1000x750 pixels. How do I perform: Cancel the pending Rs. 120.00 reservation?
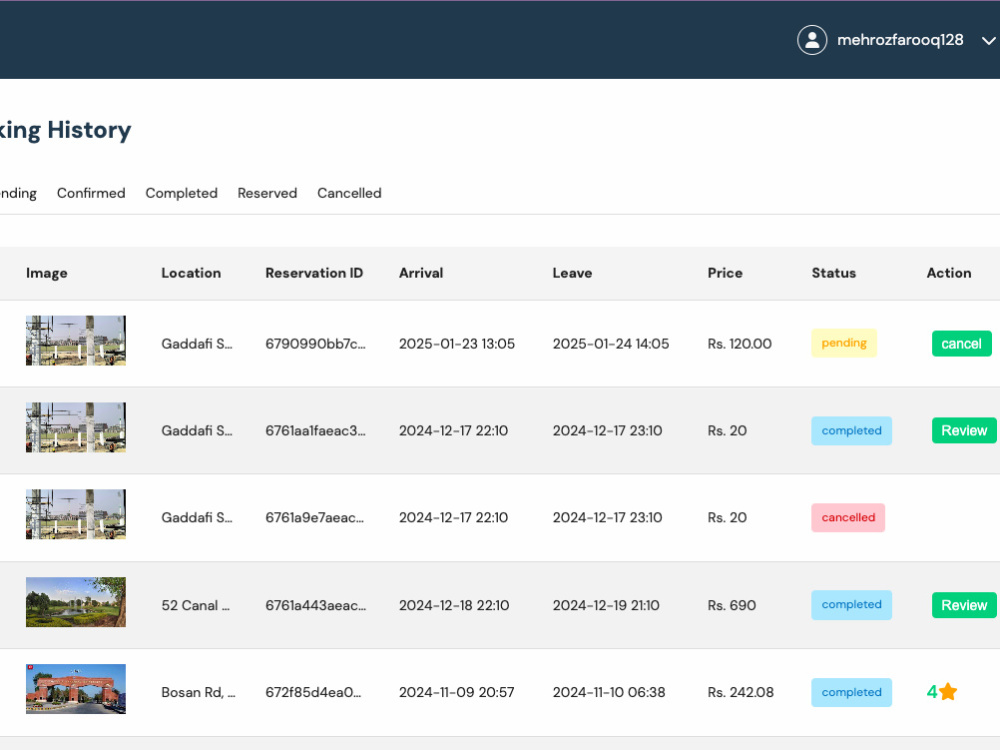[961, 344]
